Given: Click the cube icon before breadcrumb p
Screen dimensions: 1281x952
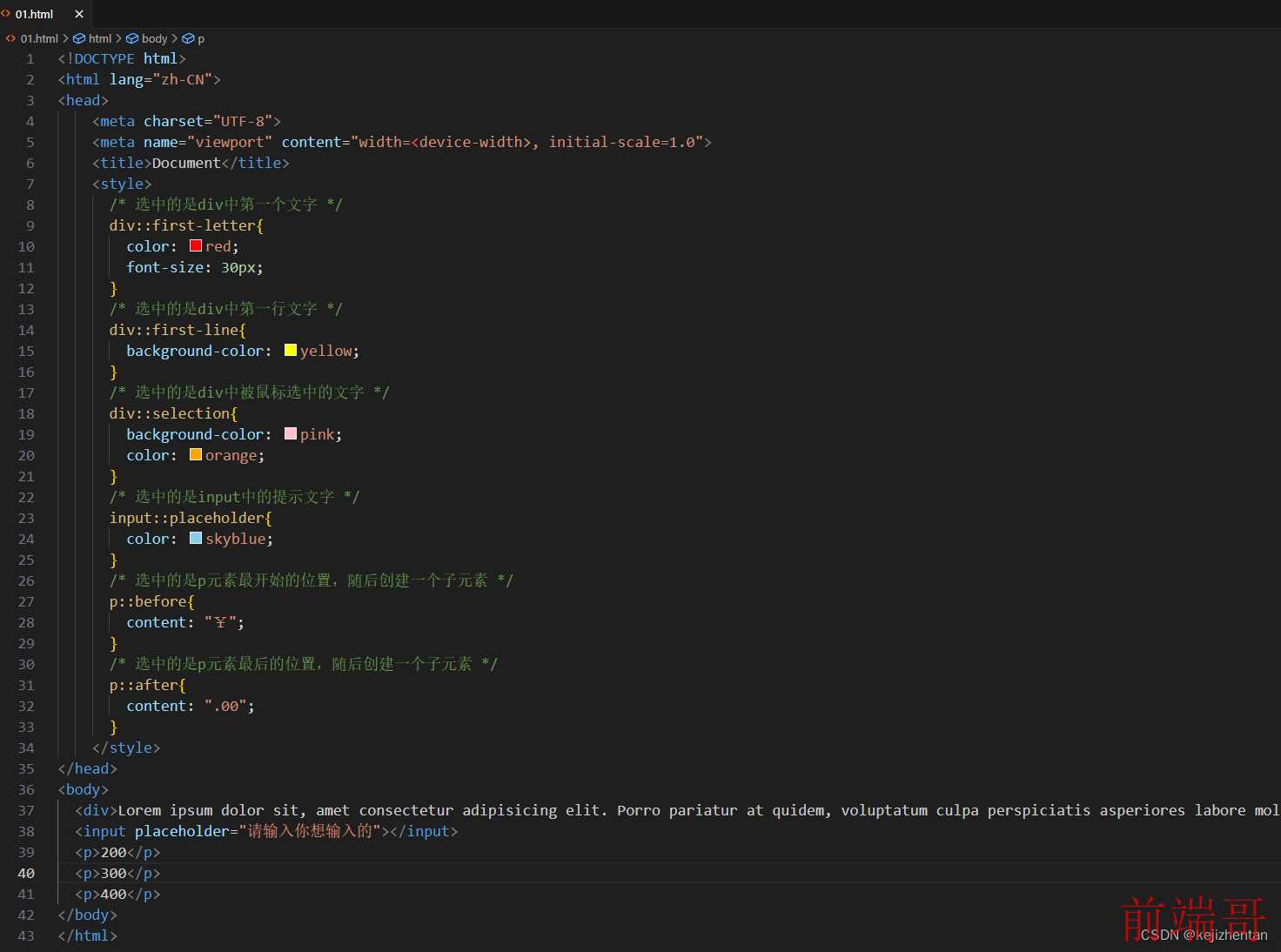Looking at the screenshot, I should (188, 38).
